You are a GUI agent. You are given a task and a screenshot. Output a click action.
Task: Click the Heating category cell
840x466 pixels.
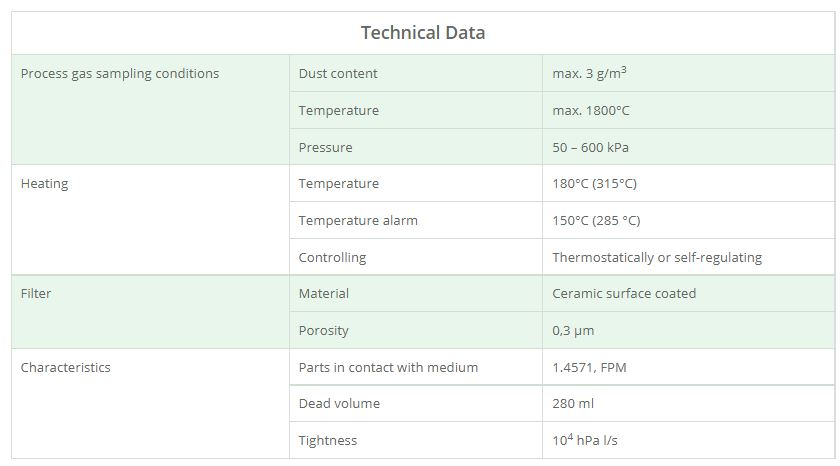click(44, 184)
